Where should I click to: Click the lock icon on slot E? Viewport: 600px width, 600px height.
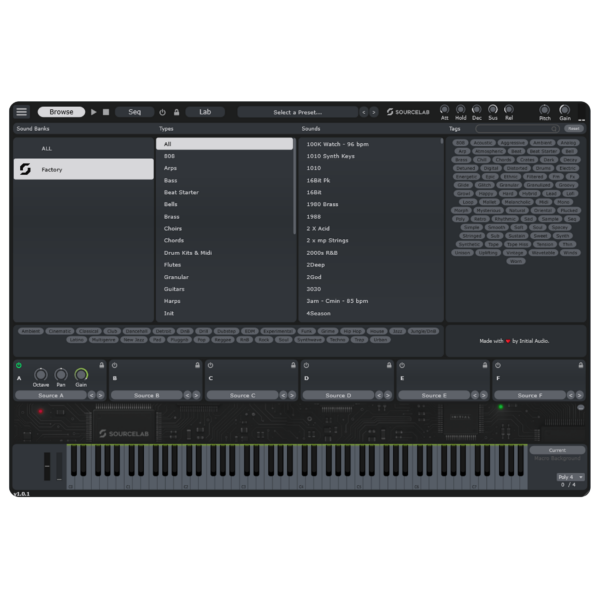point(485,365)
